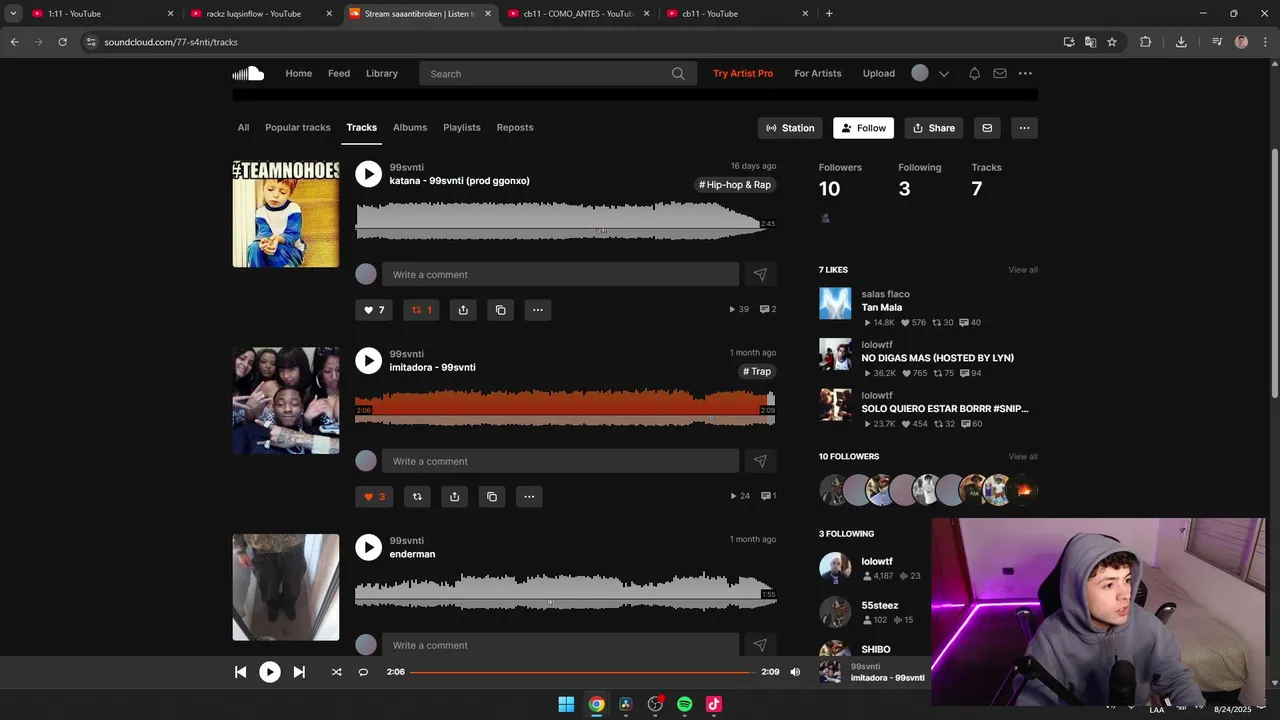Click the Upload link
The width and height of the screenshot is (1280, 720).
pos(879,73)
